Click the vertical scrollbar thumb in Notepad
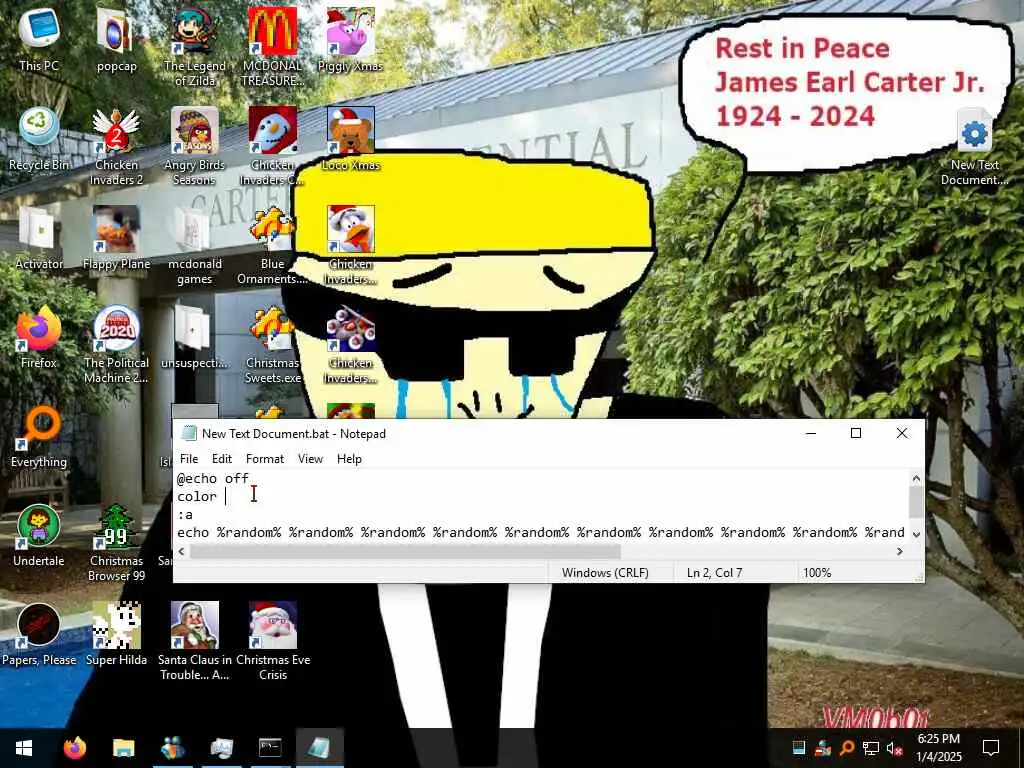1024x768 pixels. pyautogui.click(x=916, y=503)
